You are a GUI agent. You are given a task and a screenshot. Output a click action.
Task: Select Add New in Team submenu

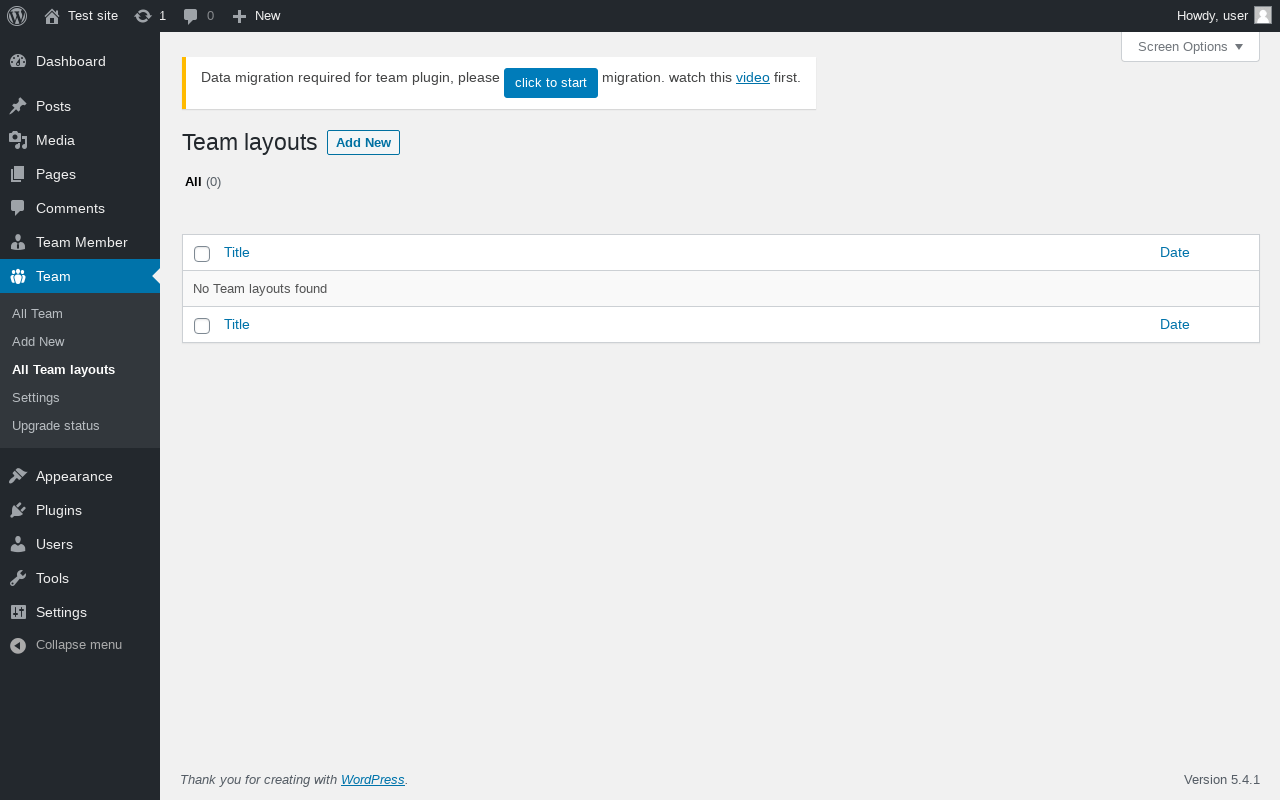click(38, 342)
